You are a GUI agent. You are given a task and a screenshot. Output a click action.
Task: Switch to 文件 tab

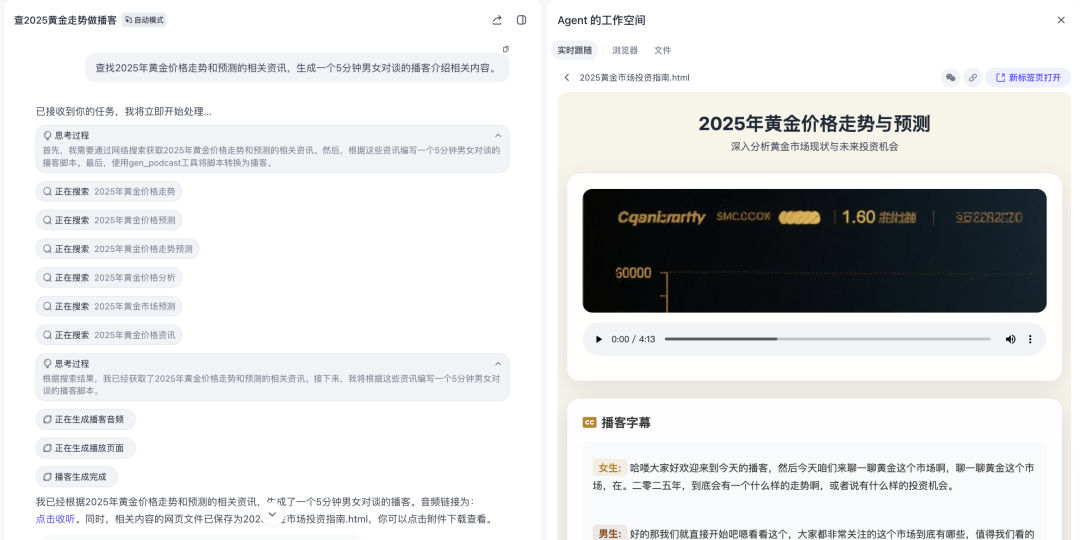663,50
